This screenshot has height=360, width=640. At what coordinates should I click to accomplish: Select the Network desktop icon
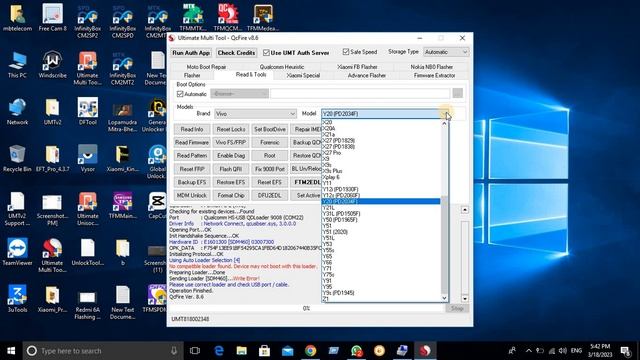coord(17,111)
